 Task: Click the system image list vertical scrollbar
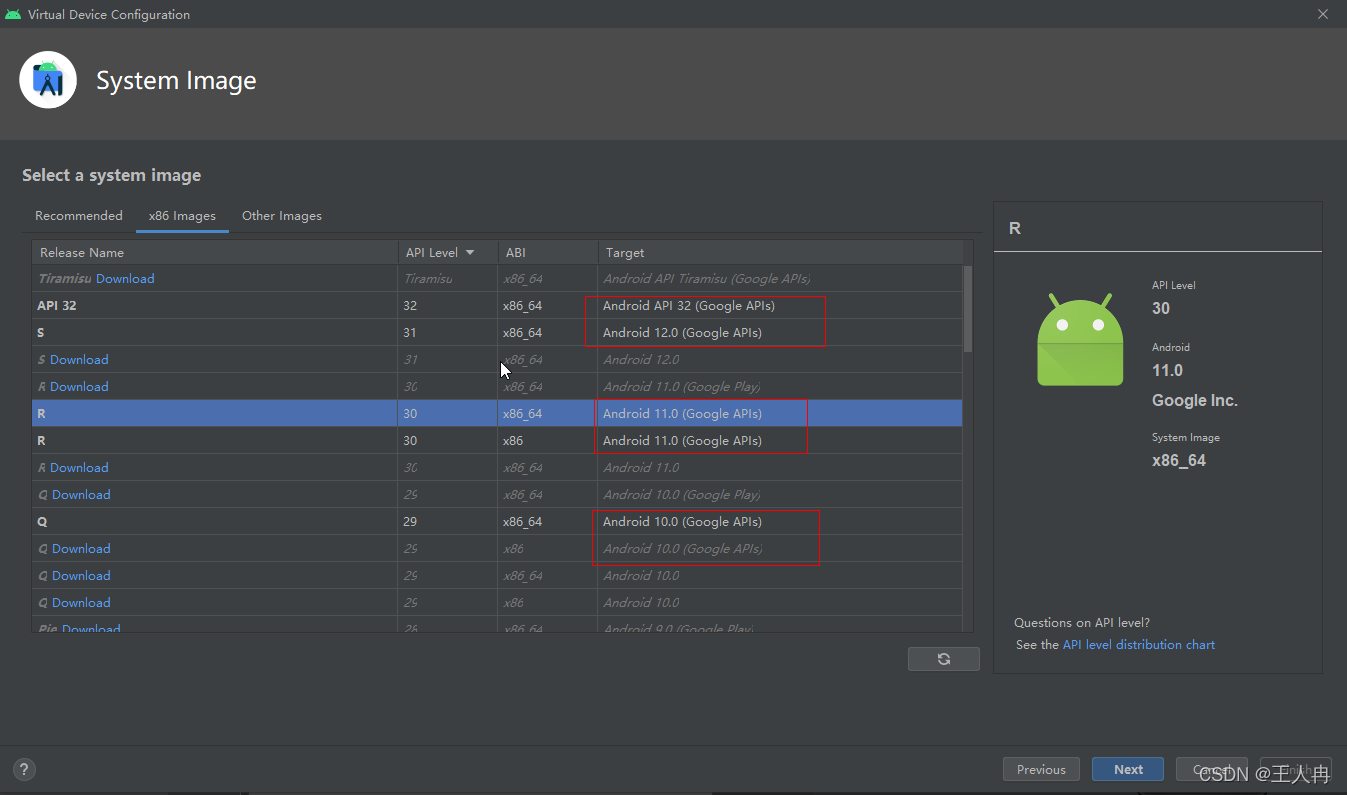(968, 308)
